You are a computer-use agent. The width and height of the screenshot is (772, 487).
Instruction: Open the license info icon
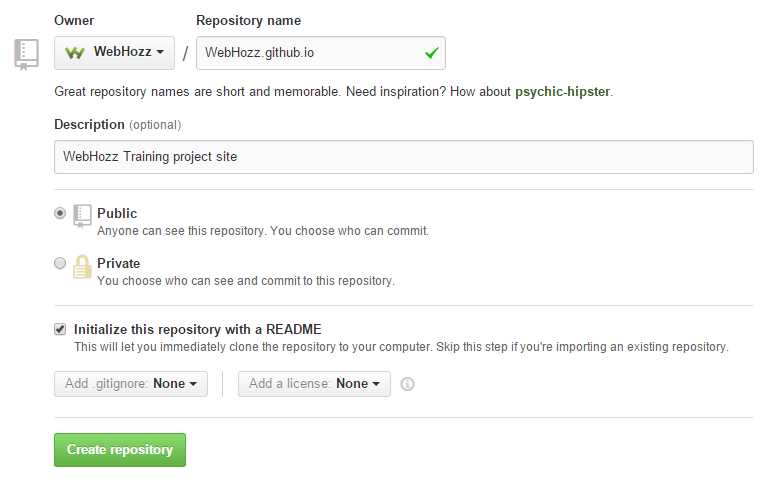pos(407,384)
